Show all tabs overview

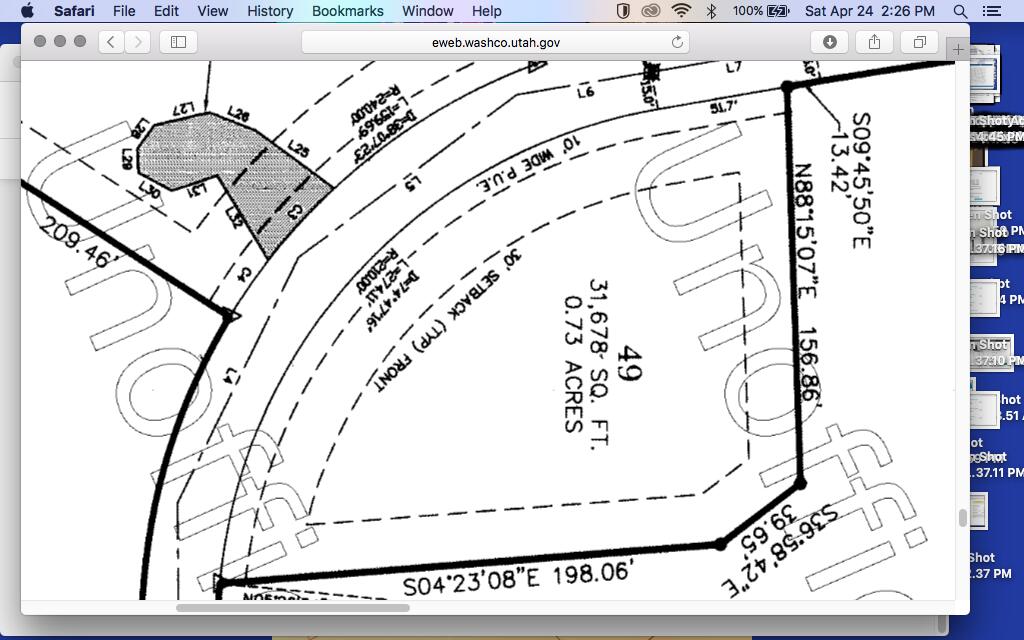click(x=920, y=42)
